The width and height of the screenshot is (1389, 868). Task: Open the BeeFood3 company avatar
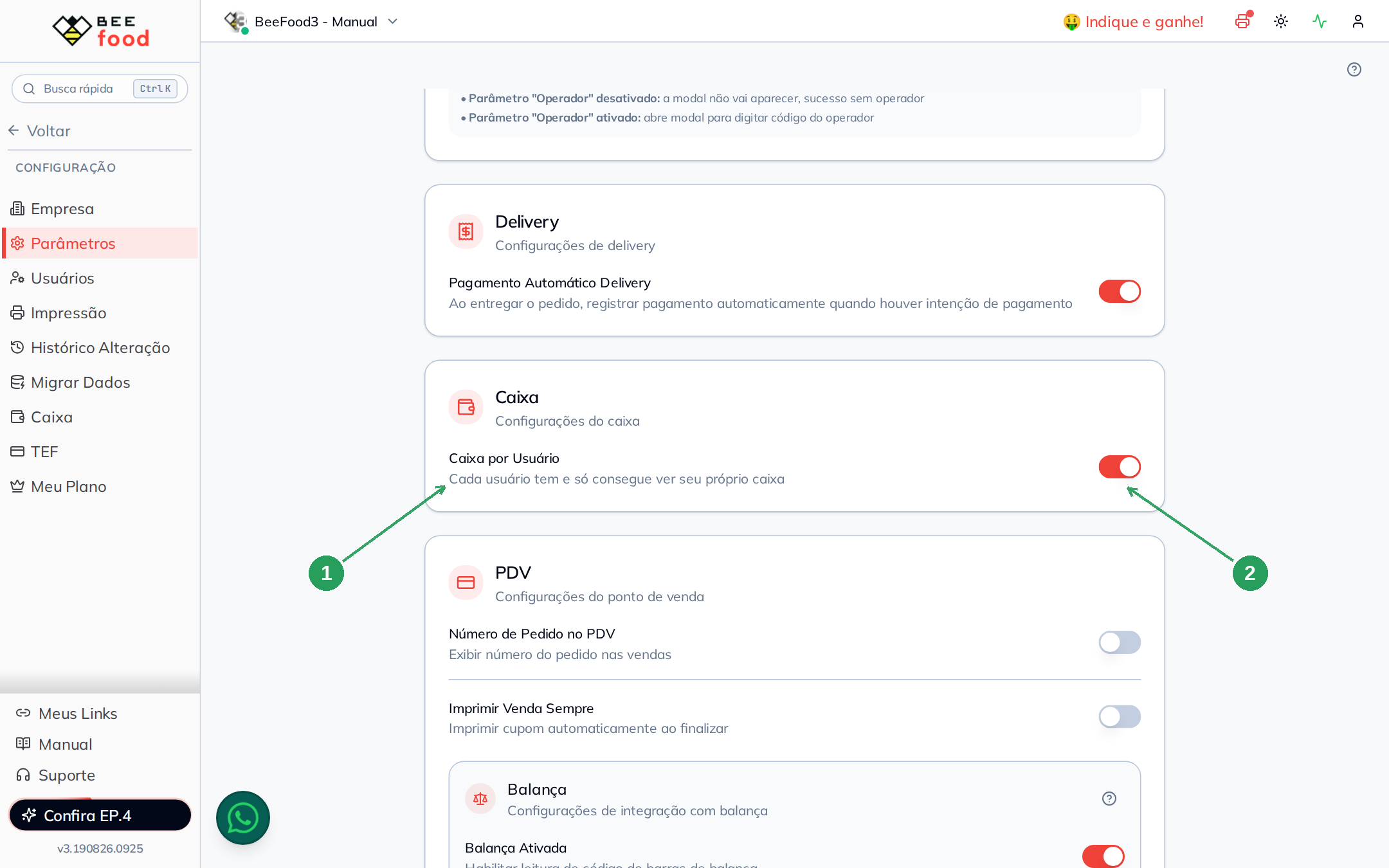coord(236,21)
